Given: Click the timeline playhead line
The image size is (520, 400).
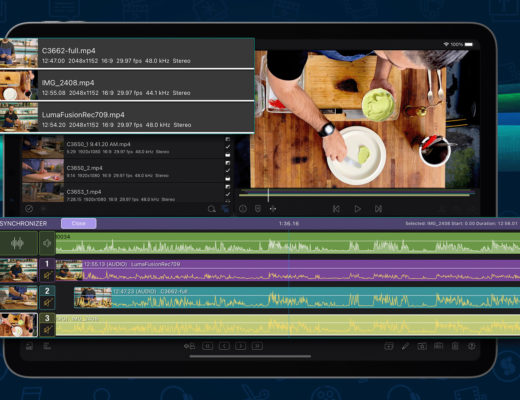Looking at the screenshot, I should (x=289, y=283).
